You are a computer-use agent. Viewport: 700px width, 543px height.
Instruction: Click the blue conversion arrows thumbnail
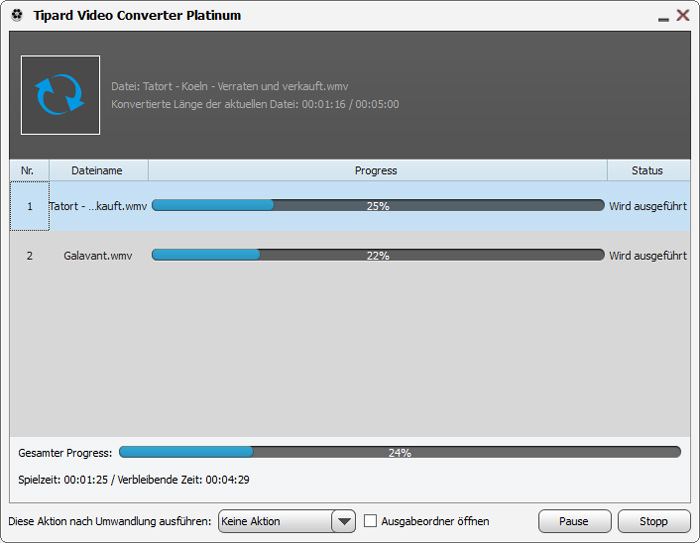click(60, 95)
